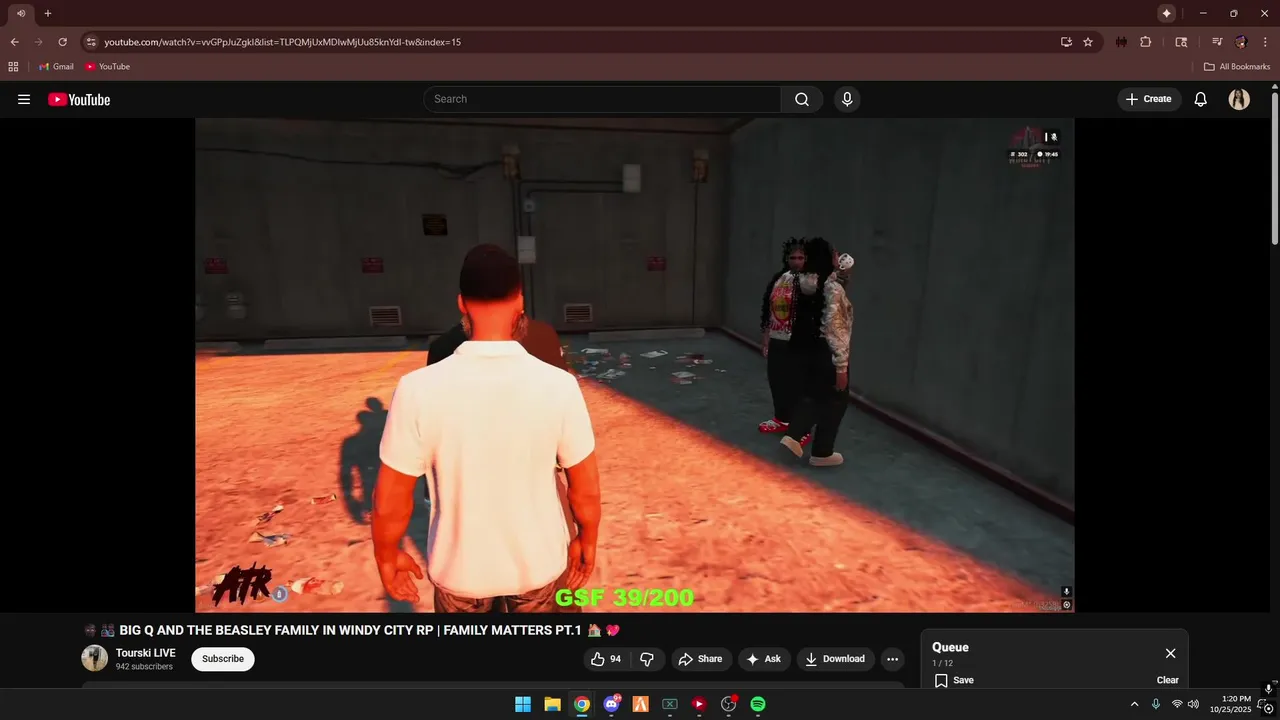The height and width of the screenshot is (720, 1280).
Task: Open the Windows Start menu
Action: coord(523,704)
